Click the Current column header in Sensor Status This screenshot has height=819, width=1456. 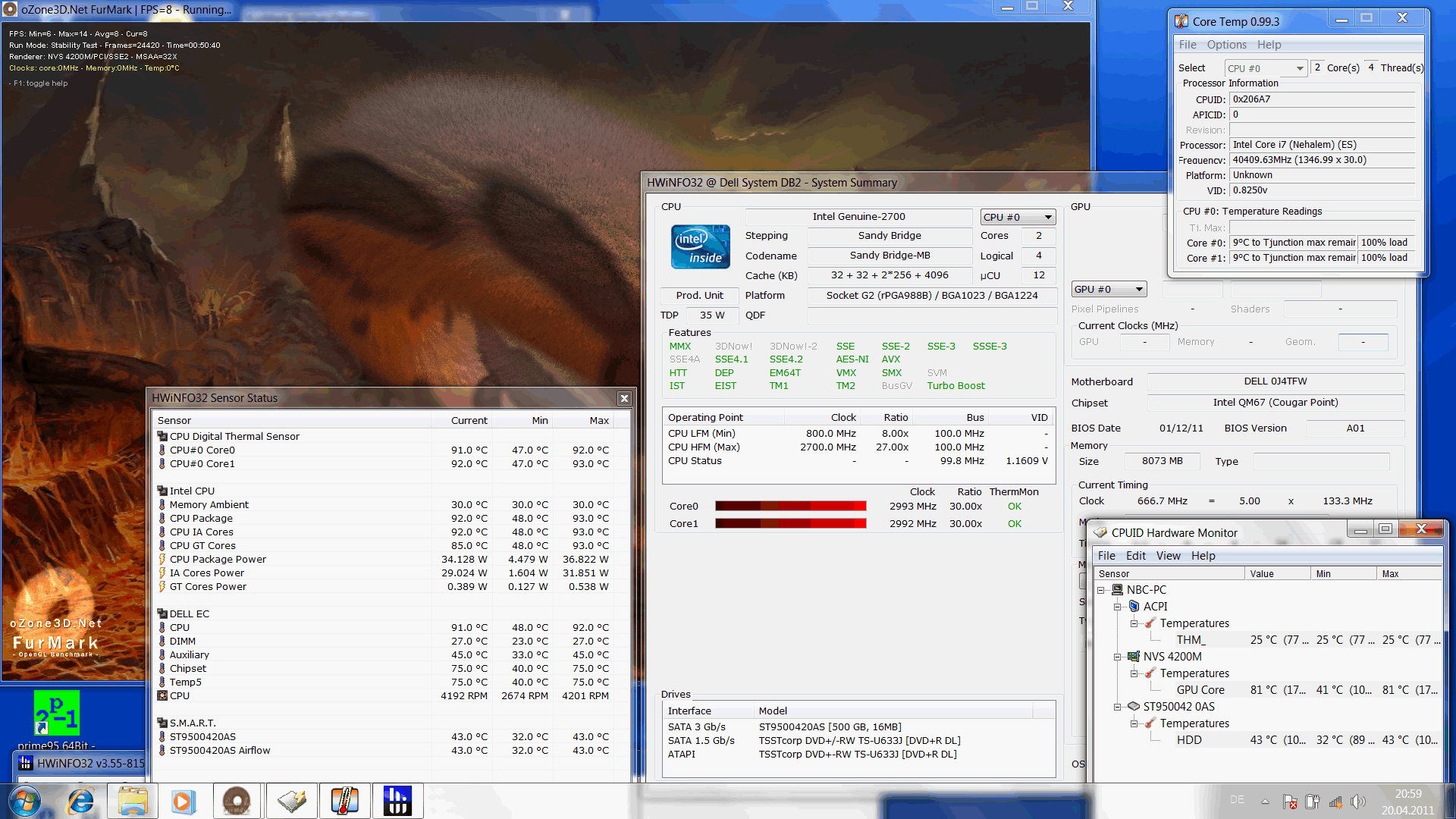461,420
